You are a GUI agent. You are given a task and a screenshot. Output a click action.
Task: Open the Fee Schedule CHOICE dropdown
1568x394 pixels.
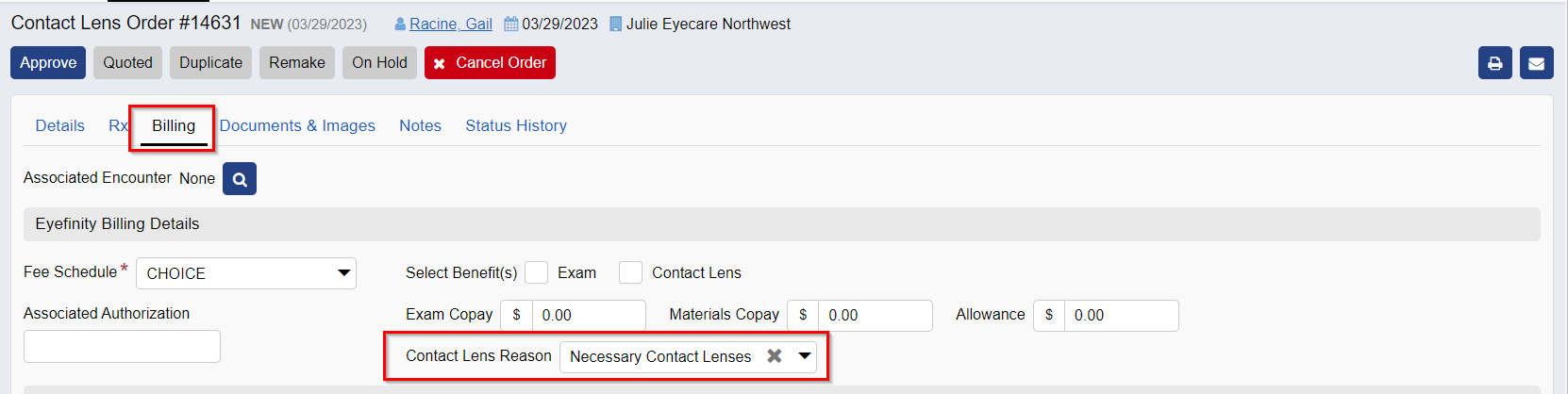click(x=246, y=273)
